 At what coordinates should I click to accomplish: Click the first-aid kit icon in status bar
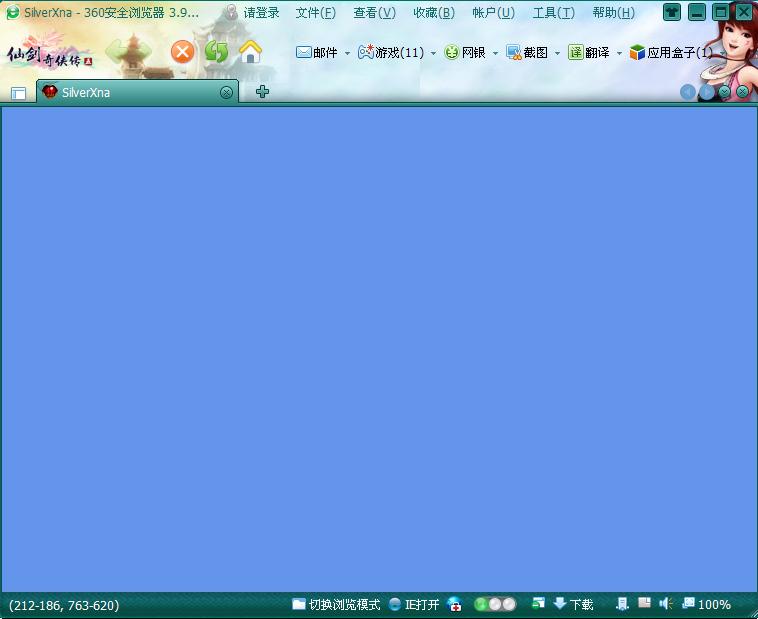tap(455, 604)
